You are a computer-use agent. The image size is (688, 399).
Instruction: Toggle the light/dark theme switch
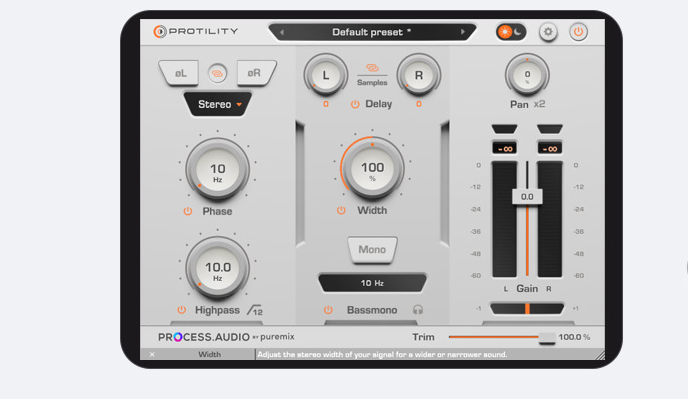tap(511, 32)
